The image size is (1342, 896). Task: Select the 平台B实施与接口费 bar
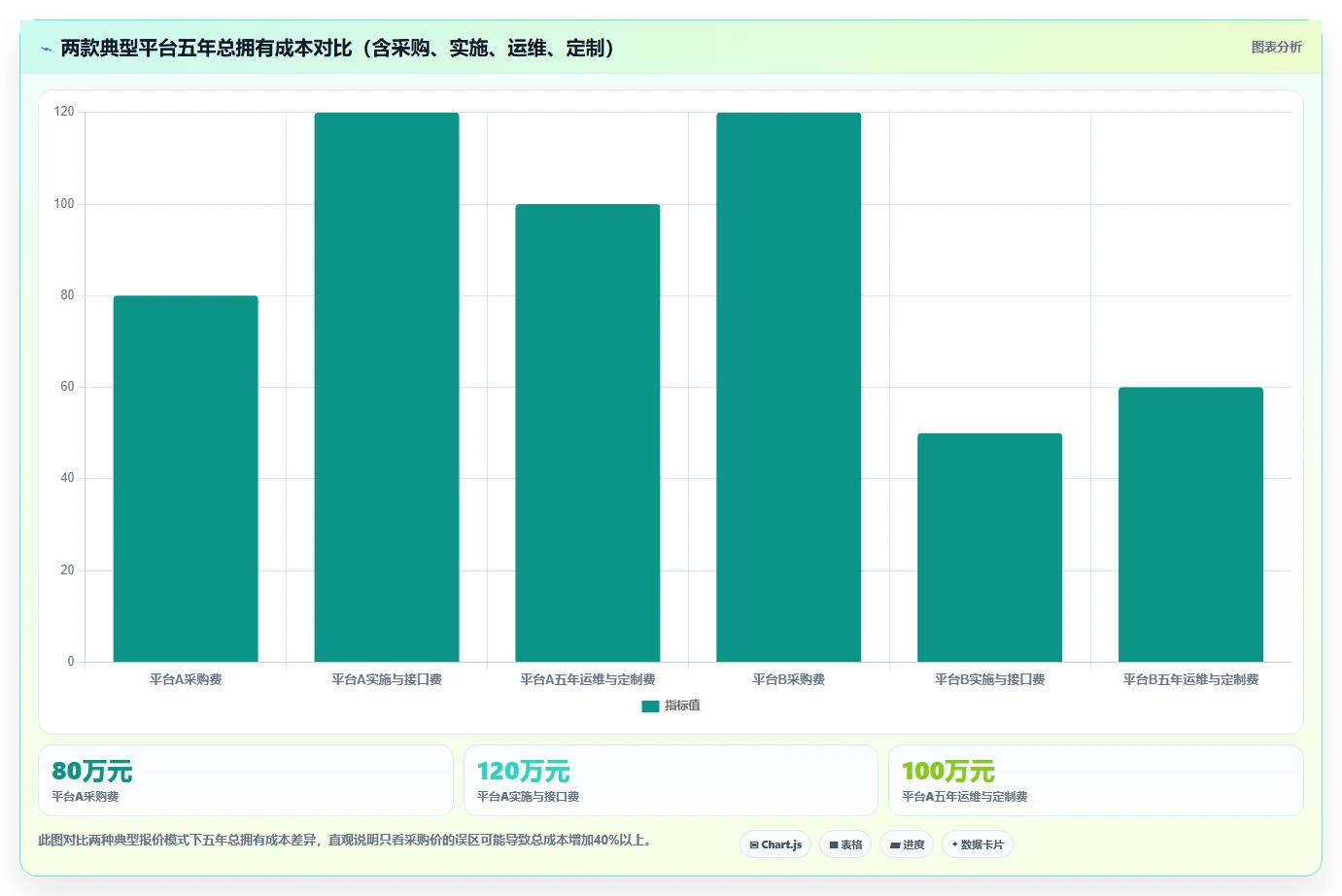coord(990,547)
